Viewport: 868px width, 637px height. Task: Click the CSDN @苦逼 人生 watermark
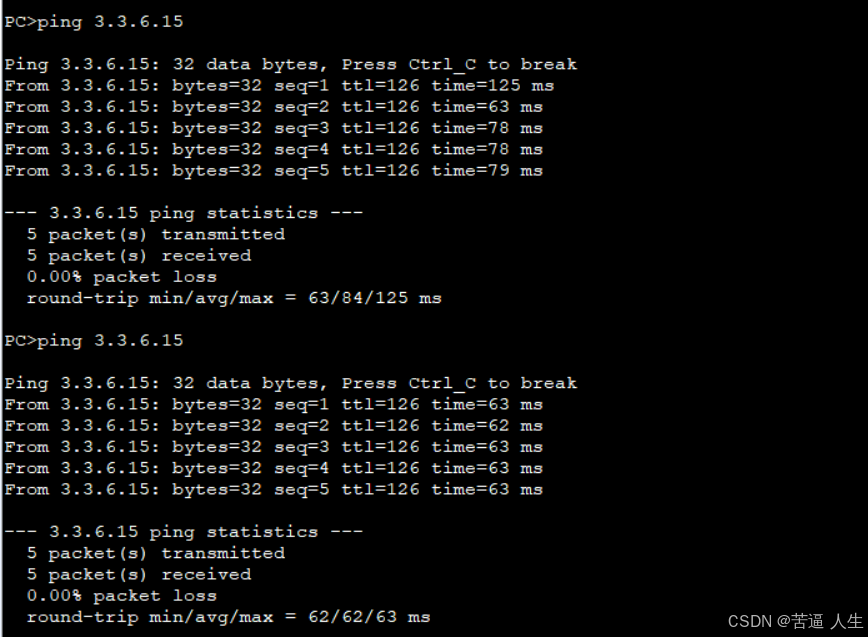795,622
